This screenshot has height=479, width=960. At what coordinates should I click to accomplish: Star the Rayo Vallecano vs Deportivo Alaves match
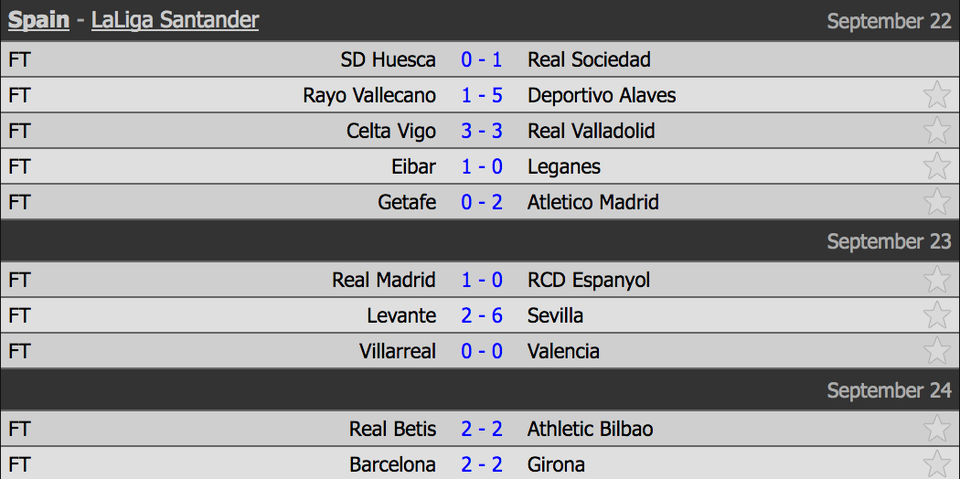pos(937,95)
